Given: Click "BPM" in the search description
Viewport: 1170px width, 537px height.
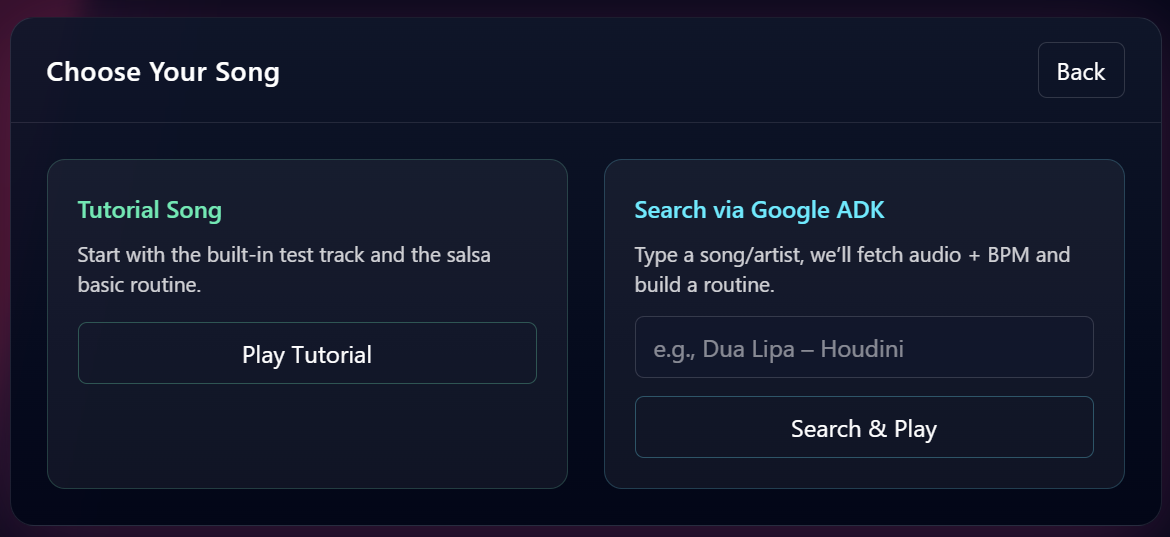Looking at the screenshot, I should coord(1008,255).
